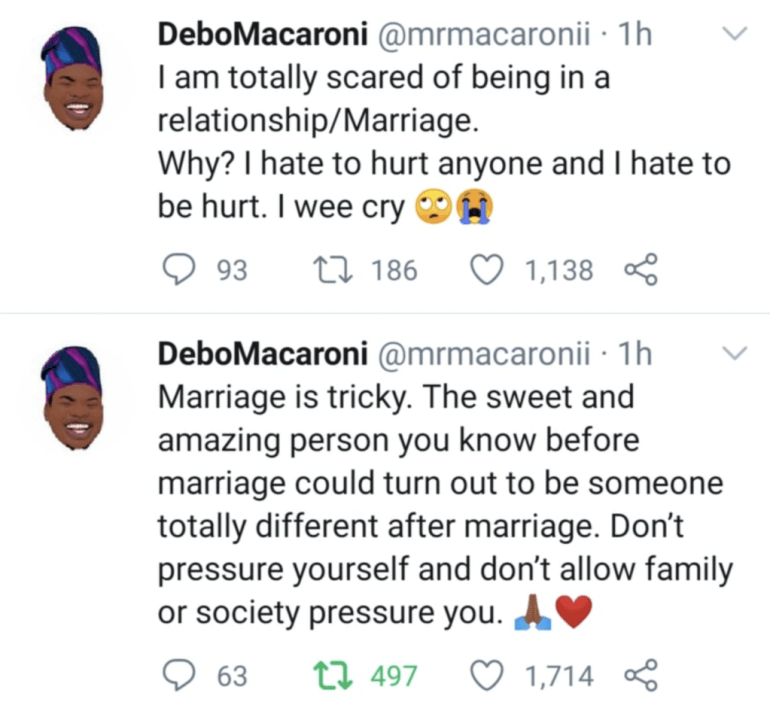Share the first tweet via share icon
This screenshot has width=770, height=711.
[640, 270]
